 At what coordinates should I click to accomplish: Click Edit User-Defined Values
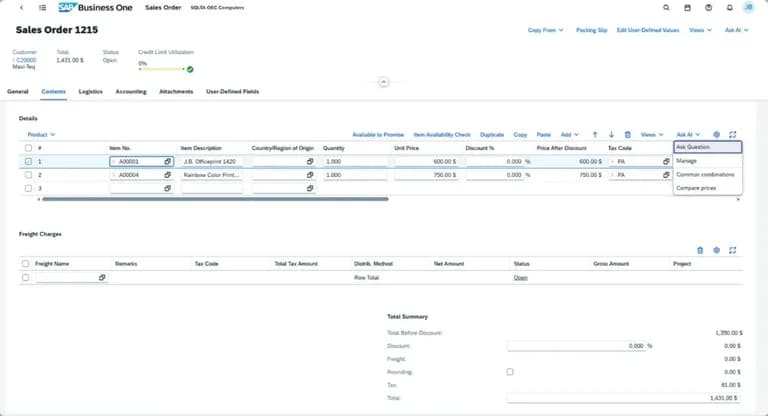648,30
